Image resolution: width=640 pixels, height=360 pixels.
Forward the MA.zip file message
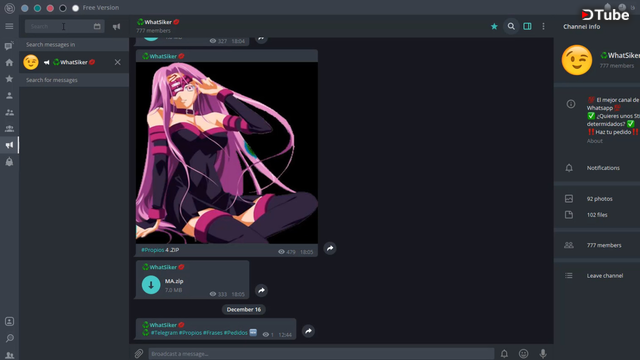[x=261, y=291]
